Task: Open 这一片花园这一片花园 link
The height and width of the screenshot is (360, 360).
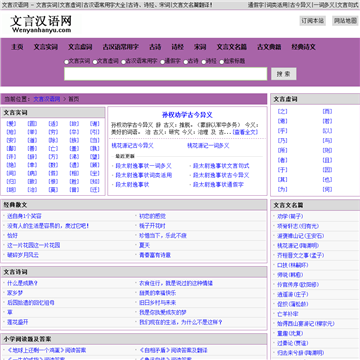Action: coord(34,245)
